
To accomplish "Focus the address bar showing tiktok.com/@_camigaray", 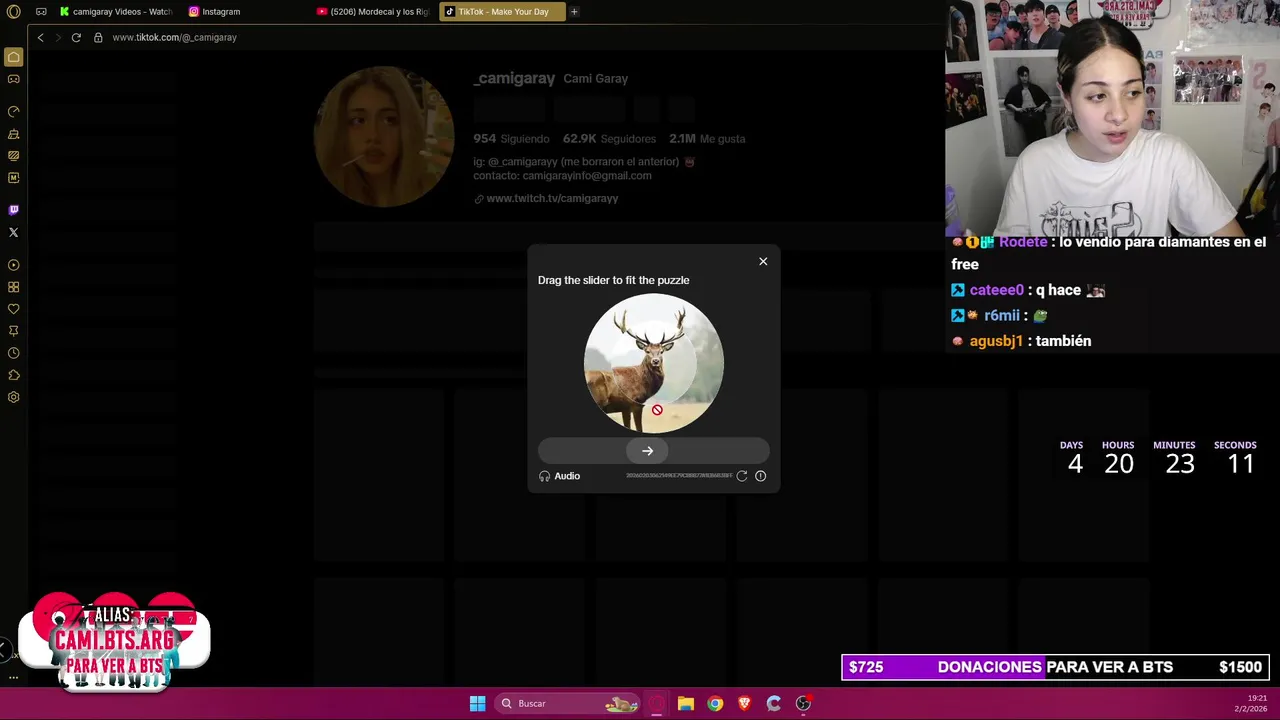I will click(x=174, y=37).
